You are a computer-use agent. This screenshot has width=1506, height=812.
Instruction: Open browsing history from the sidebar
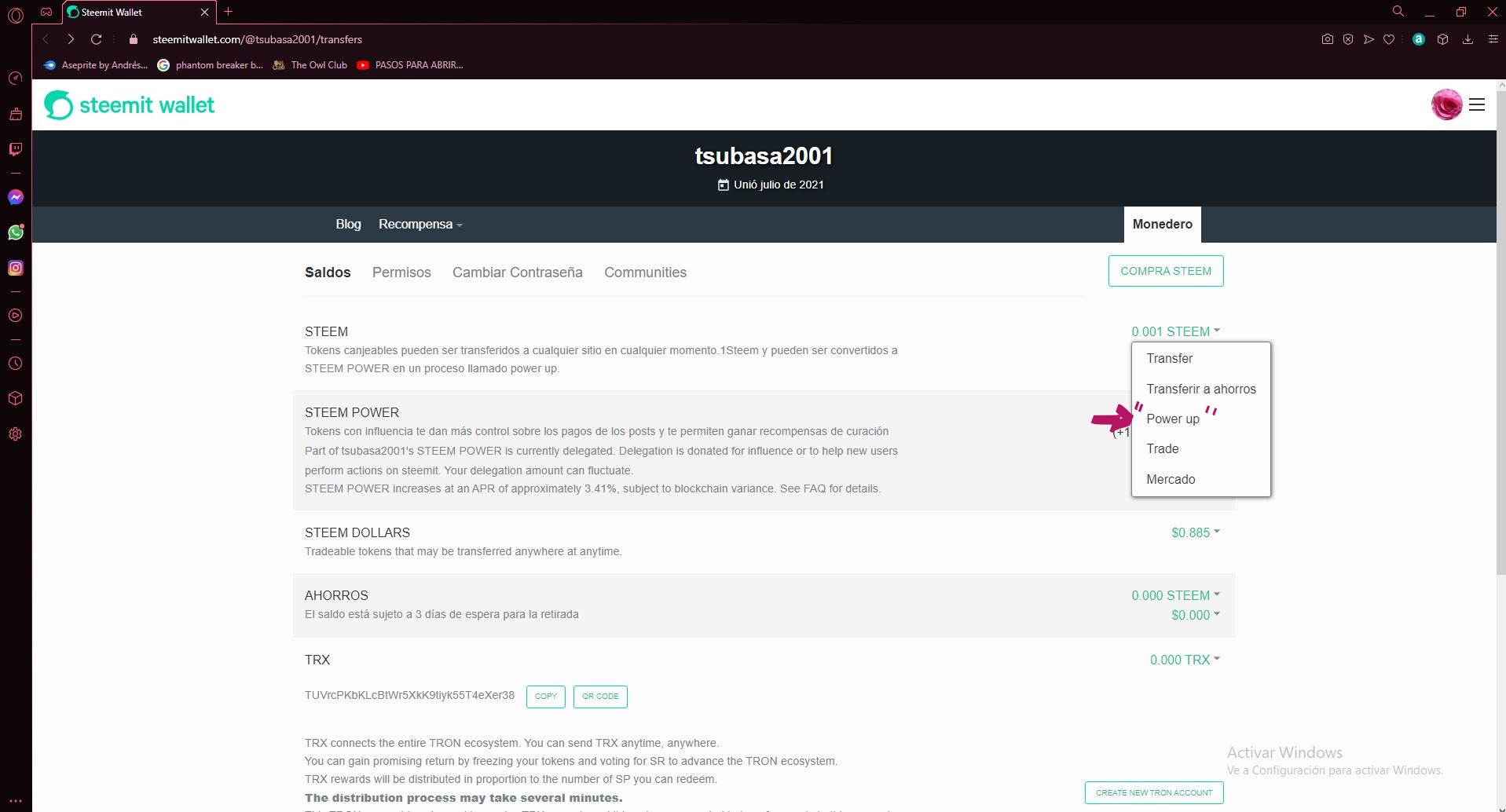pos(15,364)
